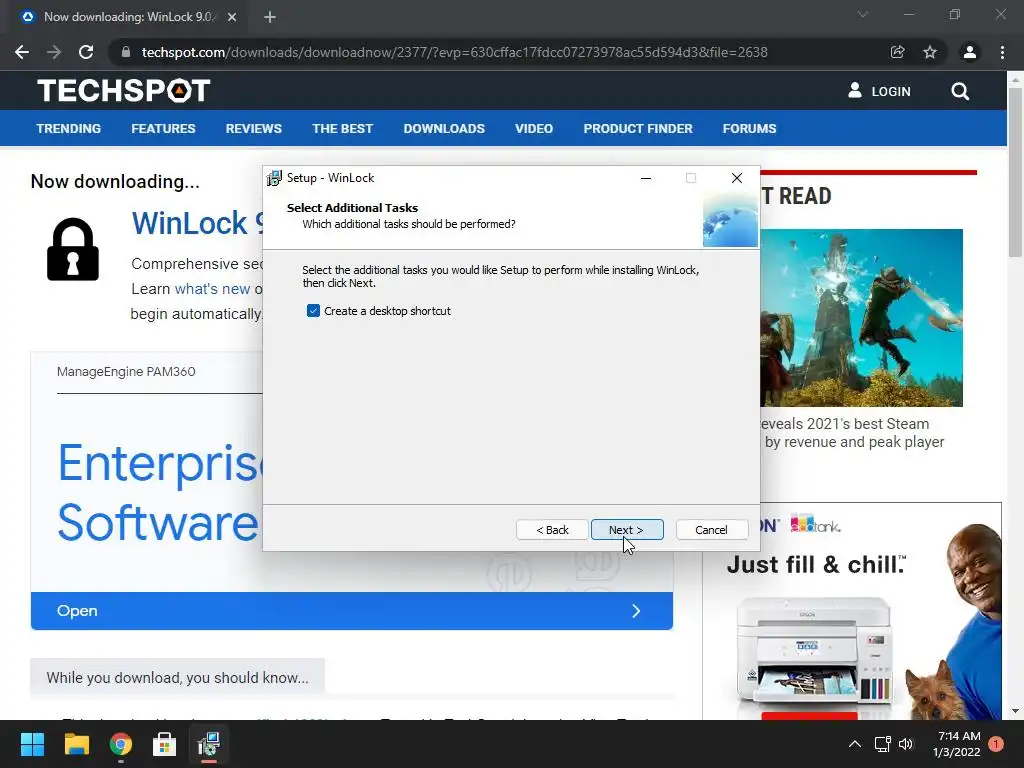
Task: Open the FEATURES menu item
Action: coord(163,129)
